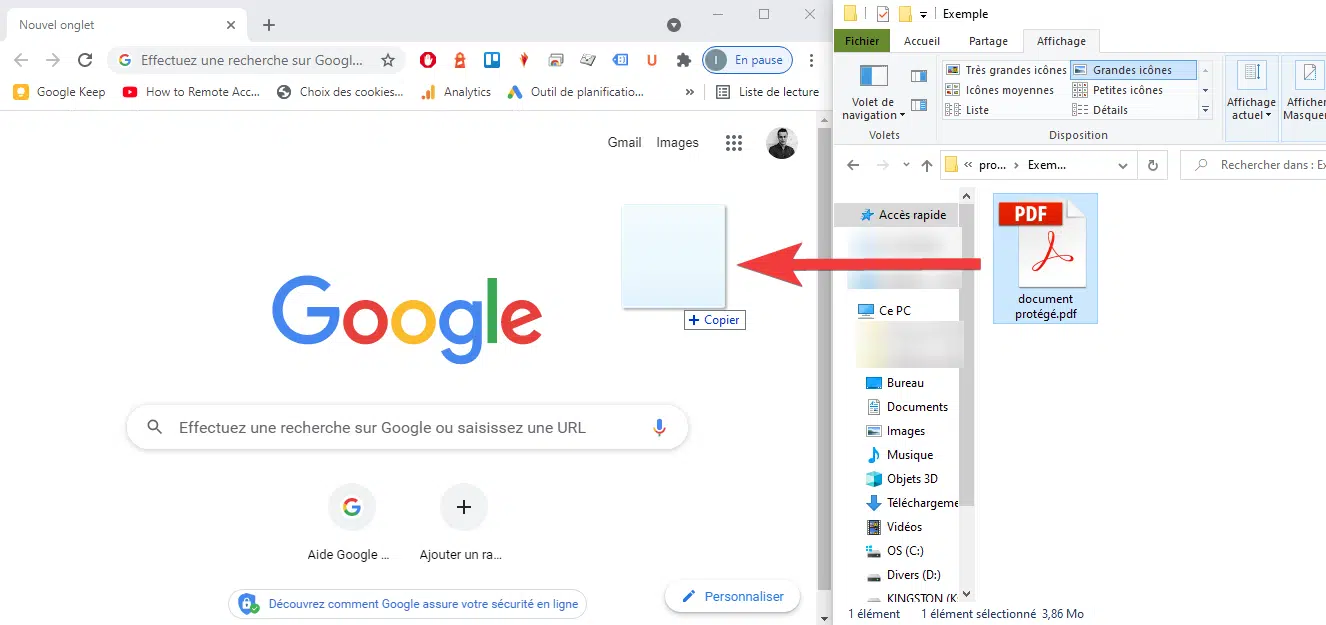Open Gmail from the Google page

[624, 143]
